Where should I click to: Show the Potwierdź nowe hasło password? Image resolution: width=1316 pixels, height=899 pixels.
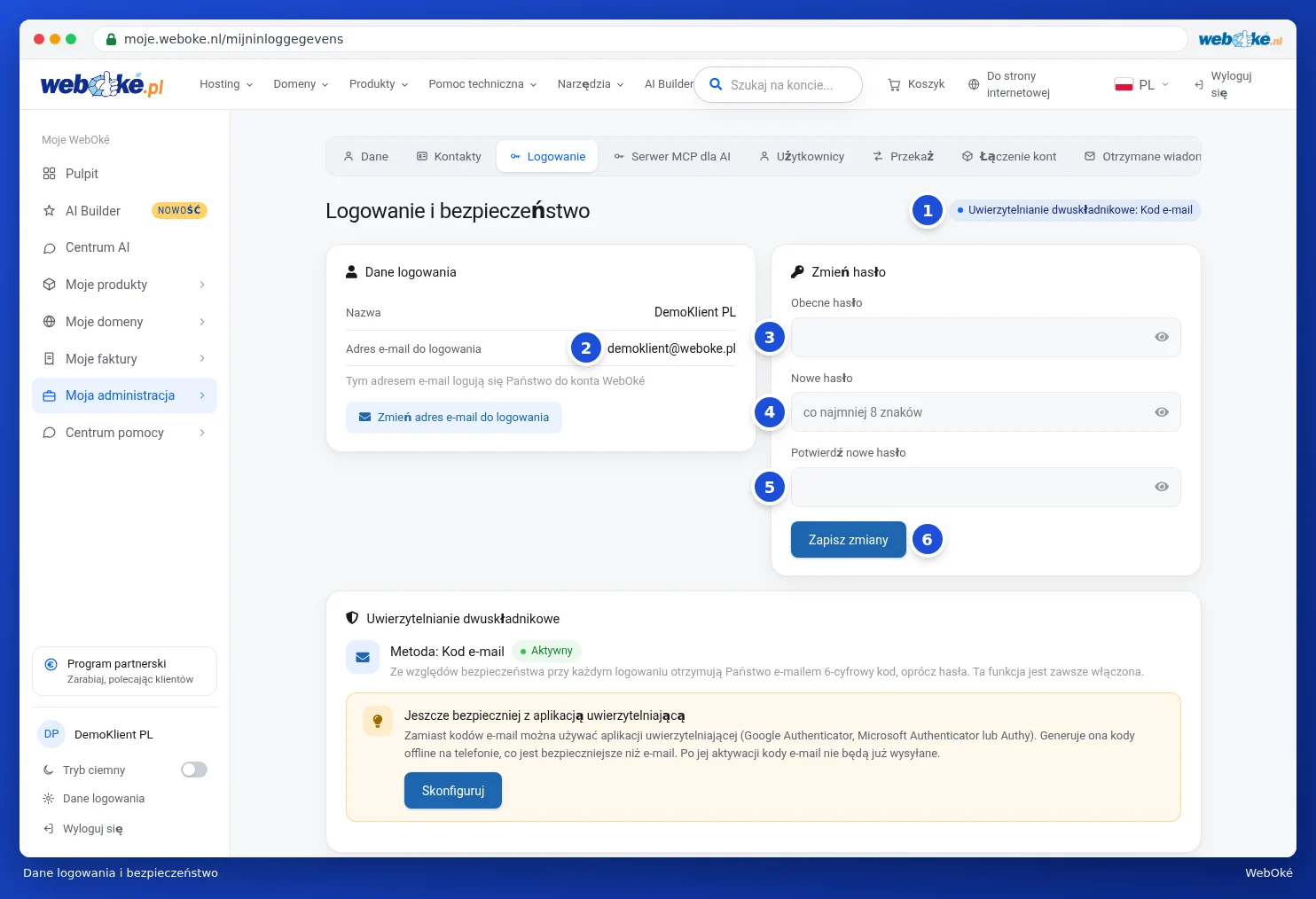click(1162, 487)
